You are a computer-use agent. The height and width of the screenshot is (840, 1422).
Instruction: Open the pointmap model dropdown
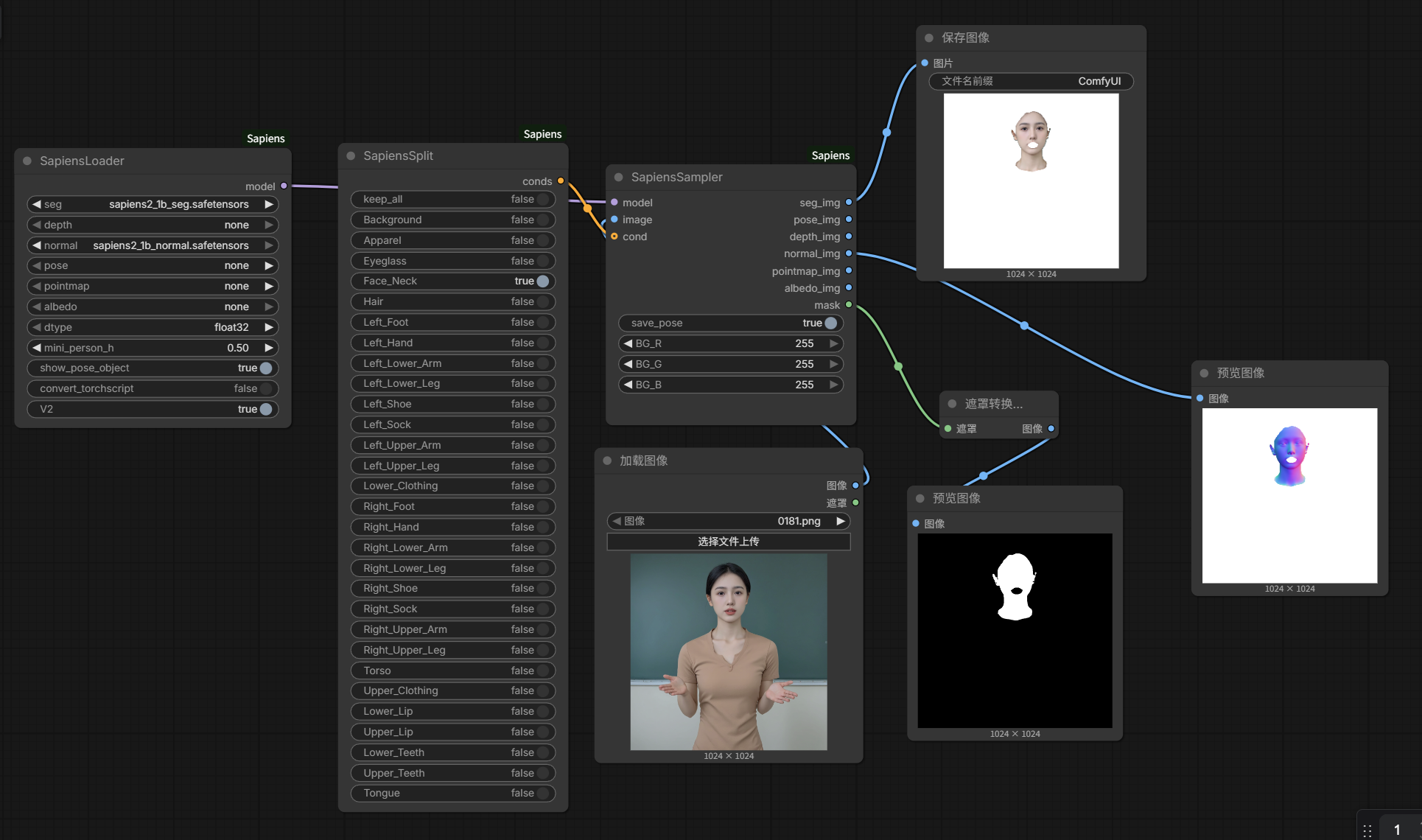click(x=153, y=286)
